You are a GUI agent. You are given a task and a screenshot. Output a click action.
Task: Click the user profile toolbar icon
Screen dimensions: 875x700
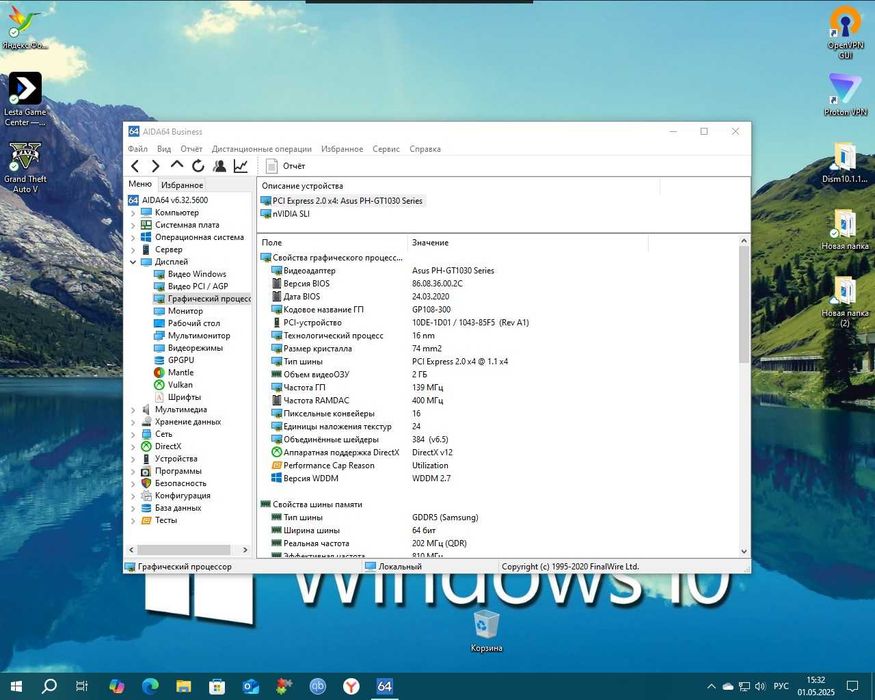click(219, 166)
